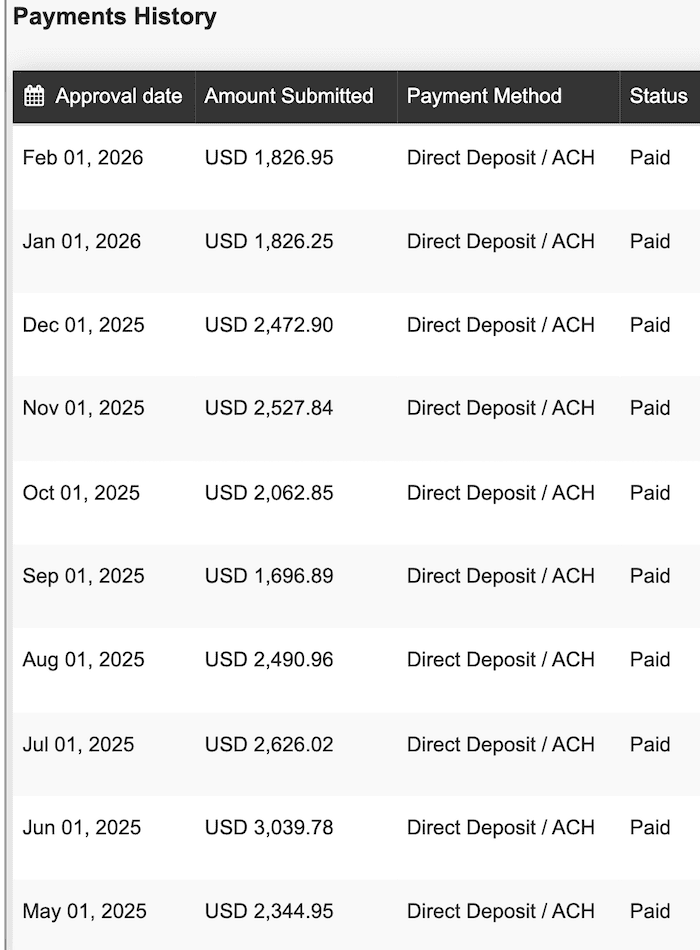
Task: Click the Paid status for Nov 01, 2025
Action: (649, 408)
